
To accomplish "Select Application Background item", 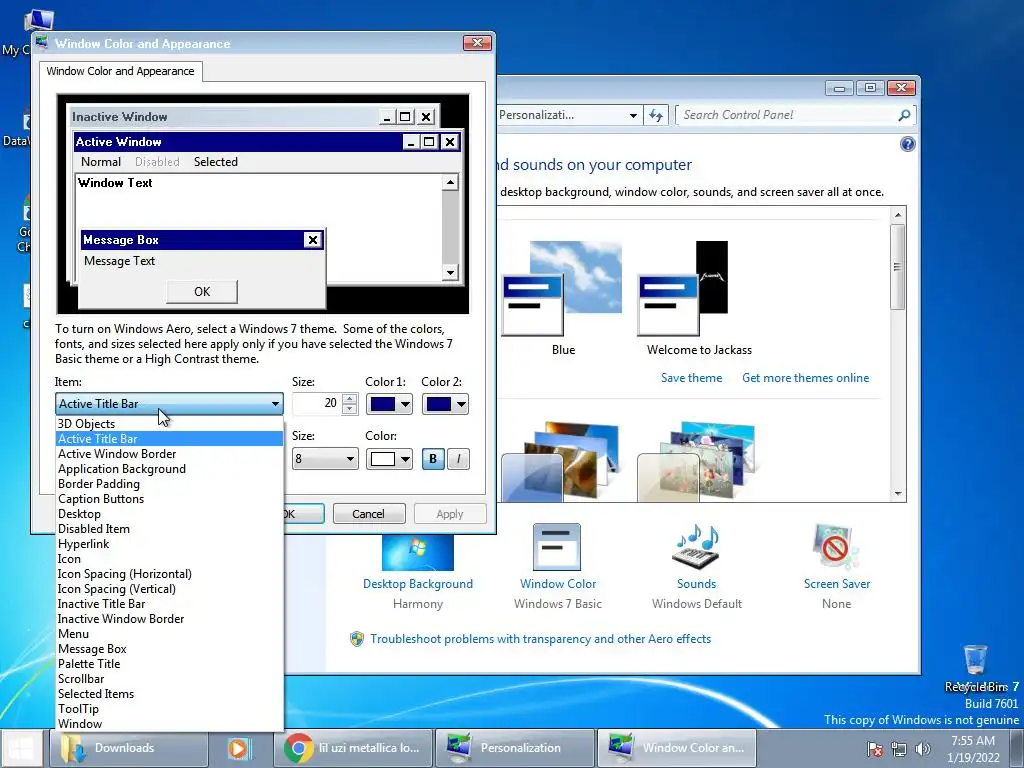I will (x=170, y=469).
